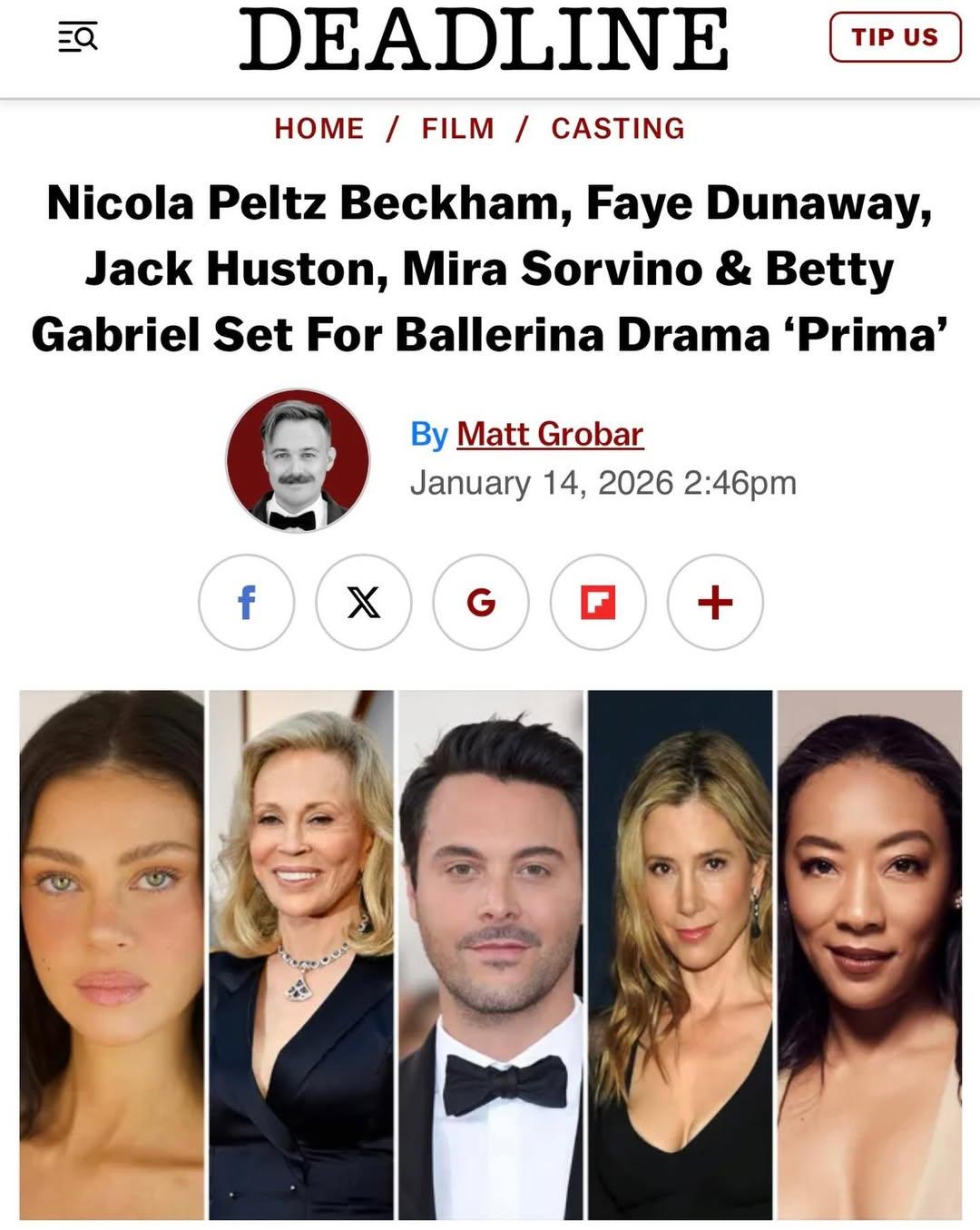Click the first brunette woman photo panel

point(112,955)
